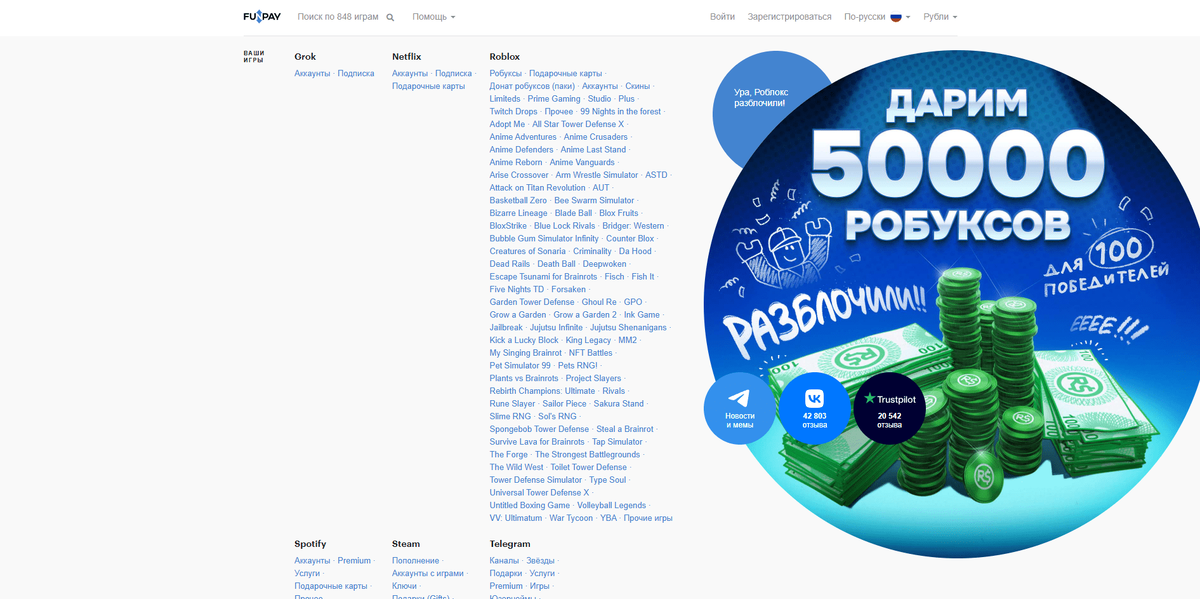
Task: Open the Spotify category heading
Action: point(310,544)
